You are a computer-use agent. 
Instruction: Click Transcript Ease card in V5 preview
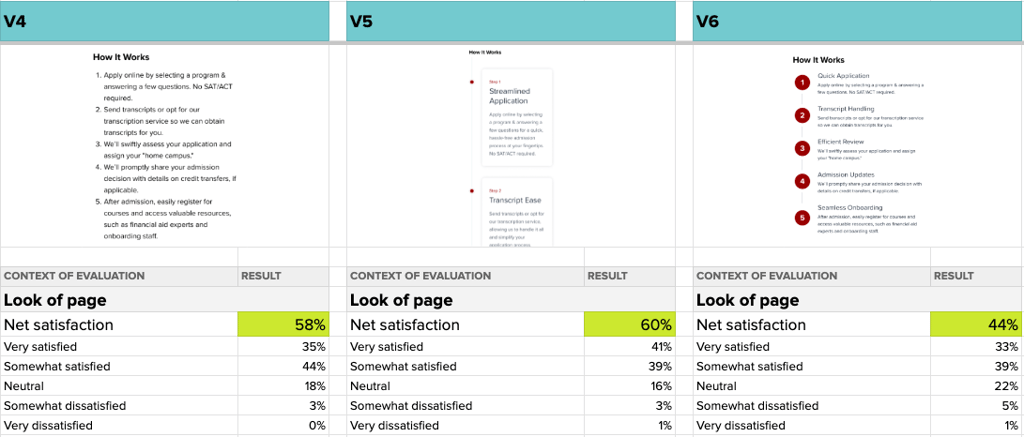tap(517, 212)
